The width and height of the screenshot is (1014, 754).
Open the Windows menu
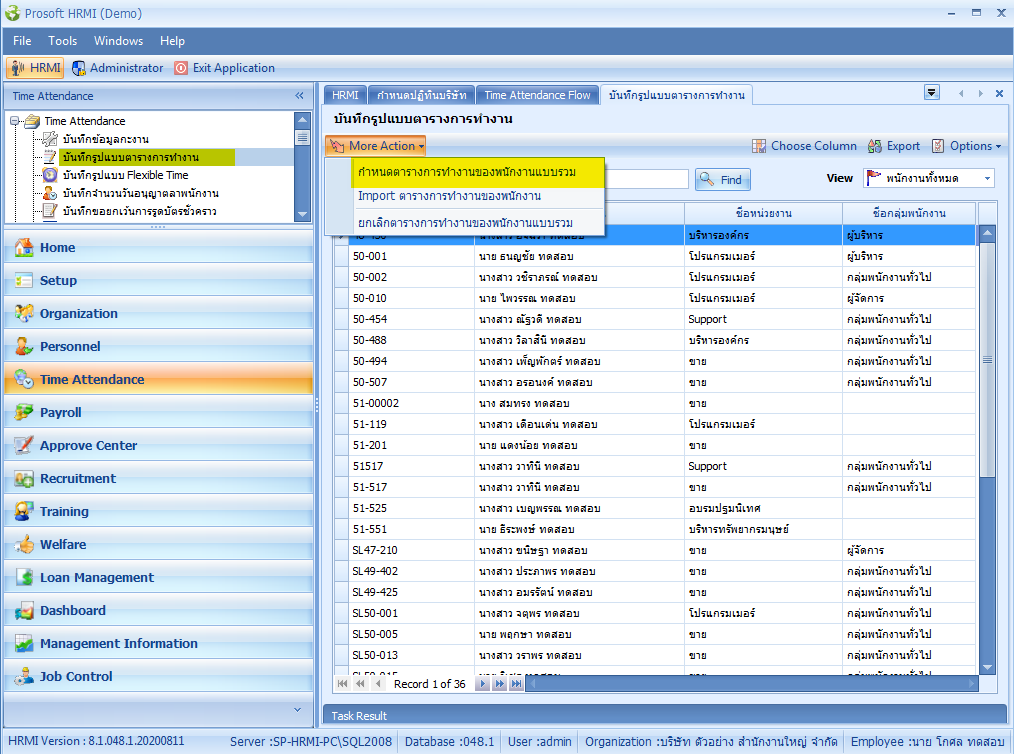click(118, 41)
